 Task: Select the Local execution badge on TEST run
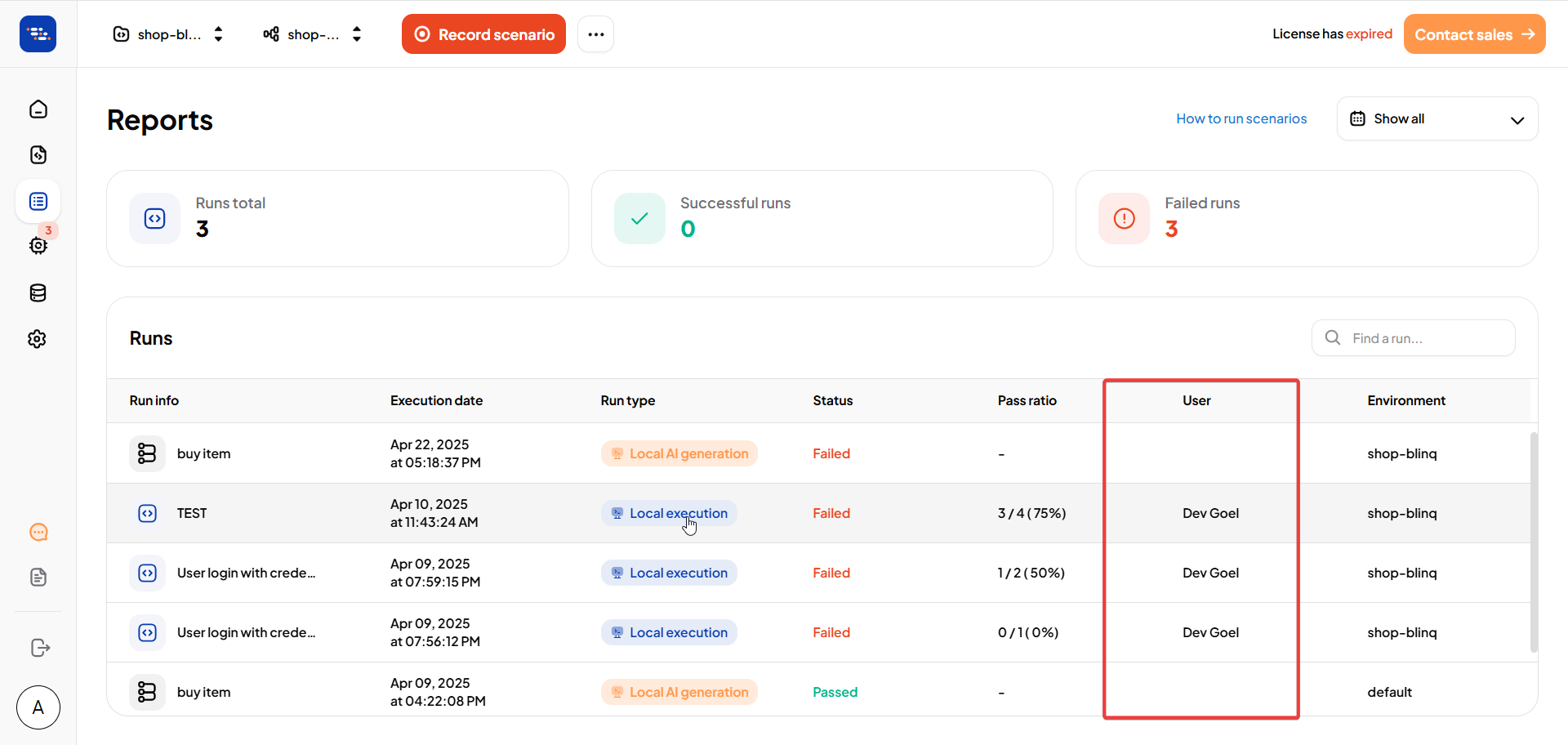(x=669, y=513)
